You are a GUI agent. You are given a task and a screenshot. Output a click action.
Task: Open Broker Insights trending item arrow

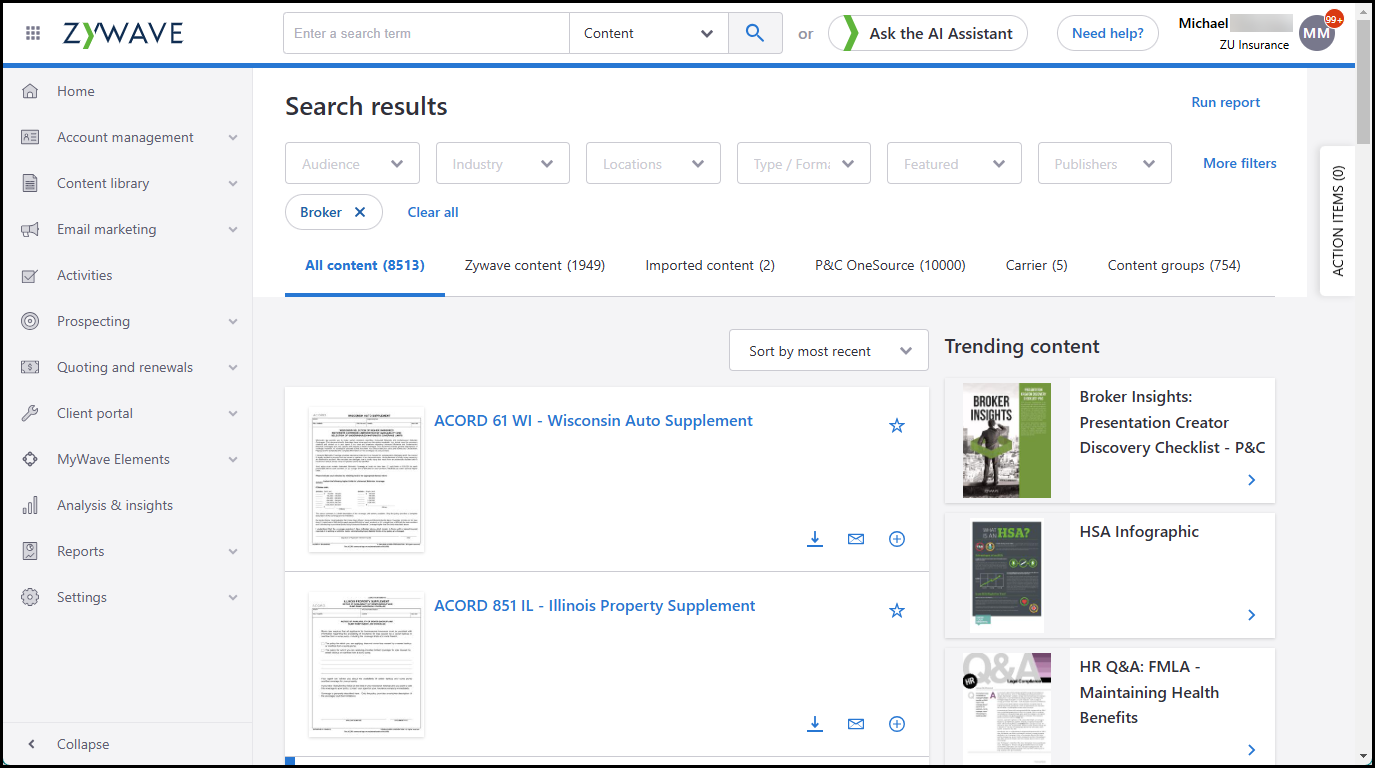[x=1252, y=481]
